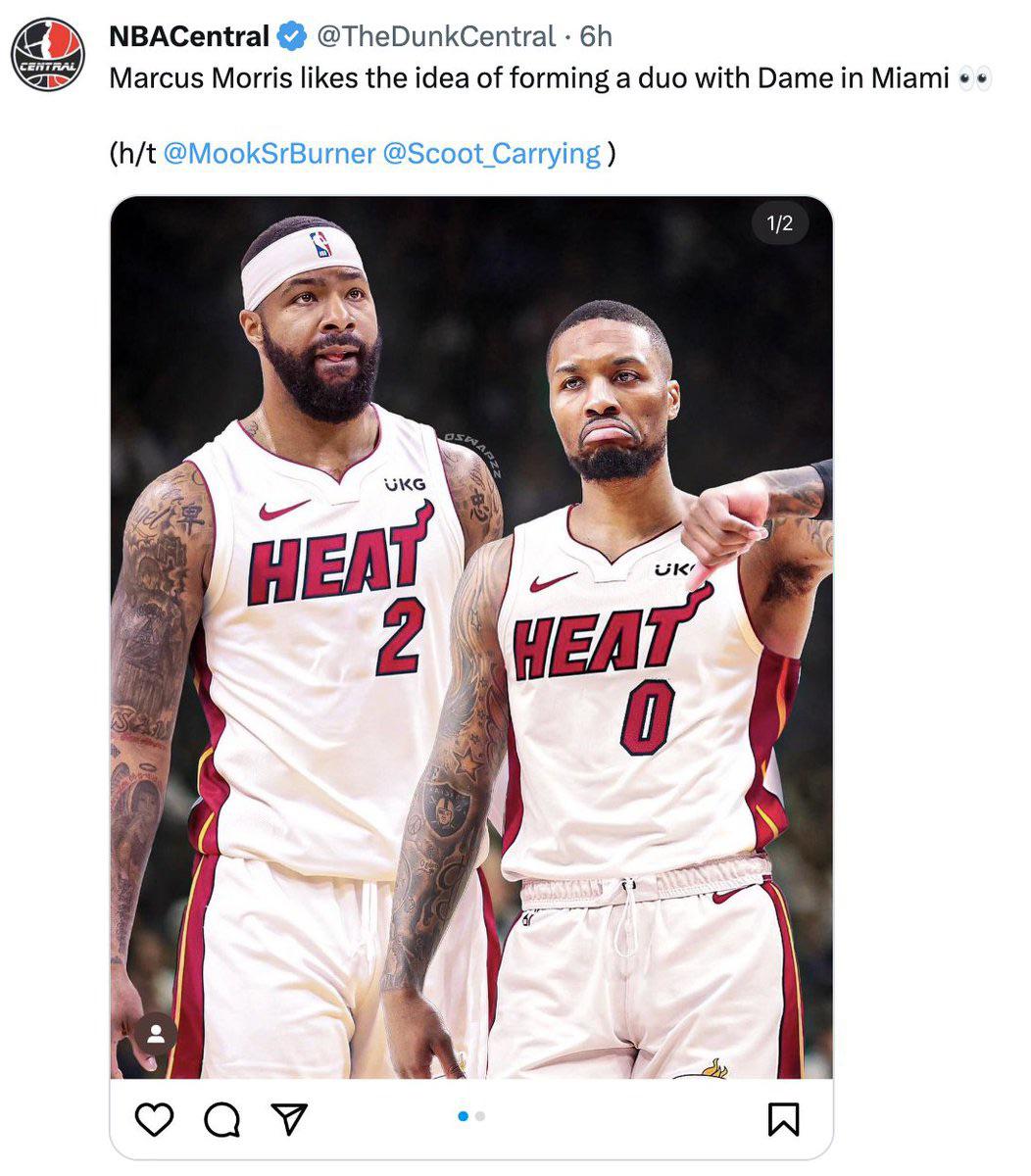Open the Heat jerseys photo
Image resolution: width=1031 pixels, height=1176 pixels.
(471, 637)
